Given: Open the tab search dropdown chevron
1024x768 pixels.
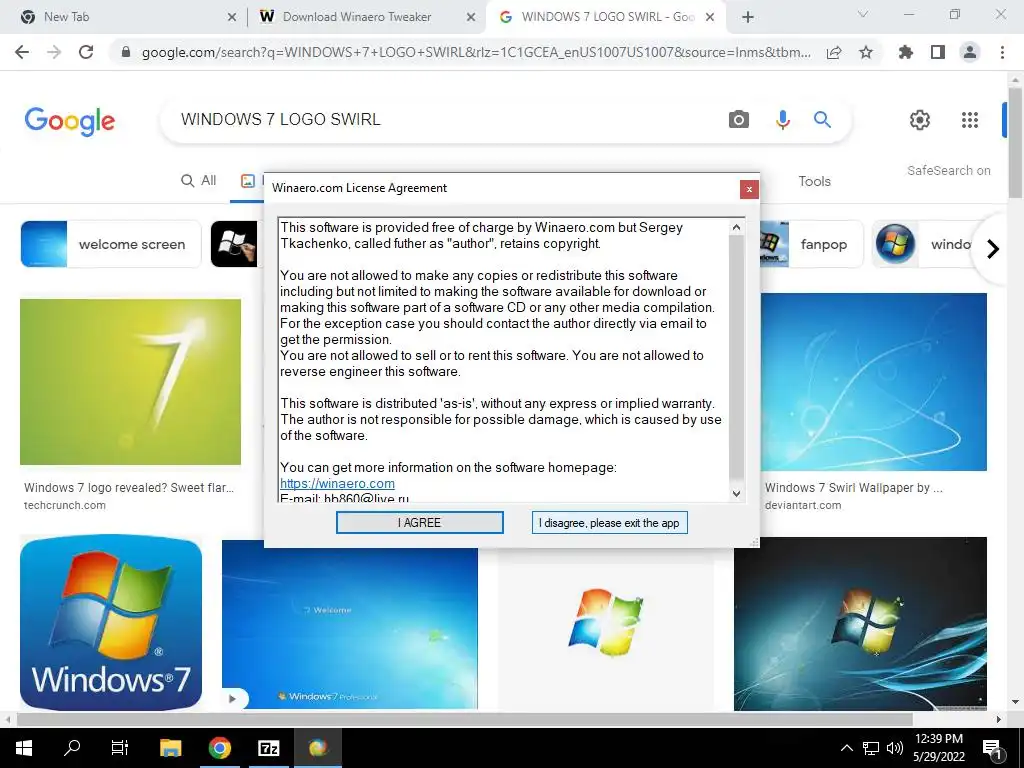Looking at the screenshot, I should point(862,14).
